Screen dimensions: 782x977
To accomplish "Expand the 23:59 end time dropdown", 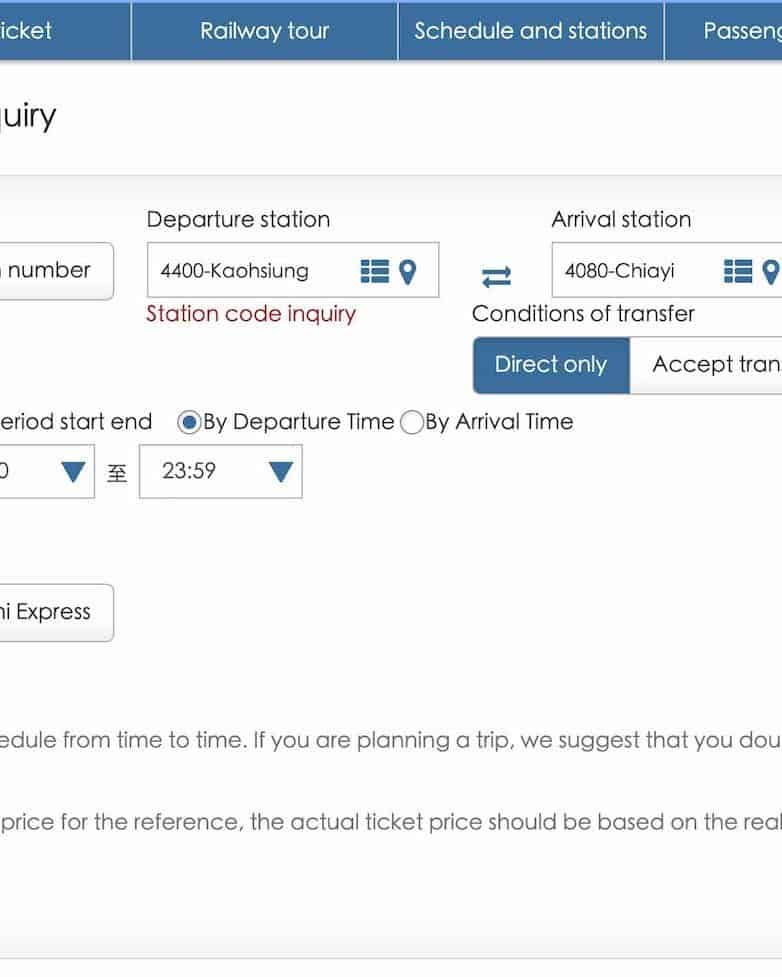I will (281, 471).
